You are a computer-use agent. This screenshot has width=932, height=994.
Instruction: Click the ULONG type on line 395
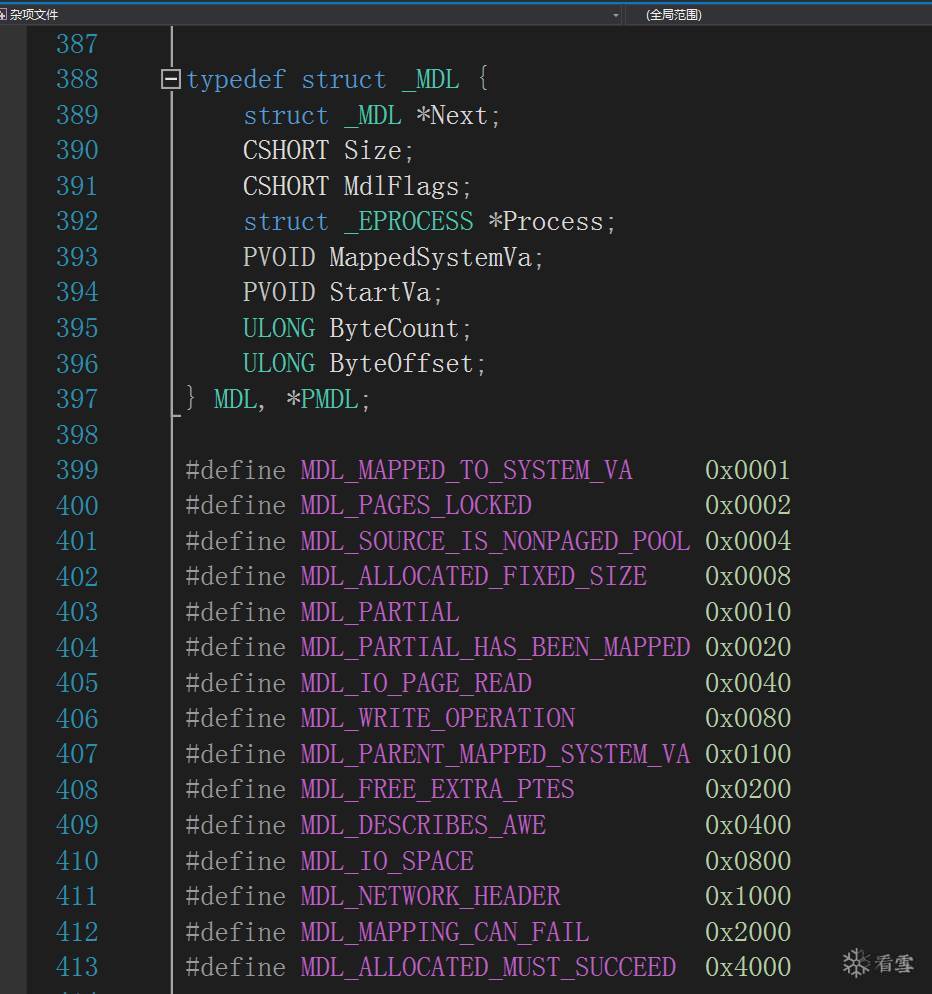(279, 328)
